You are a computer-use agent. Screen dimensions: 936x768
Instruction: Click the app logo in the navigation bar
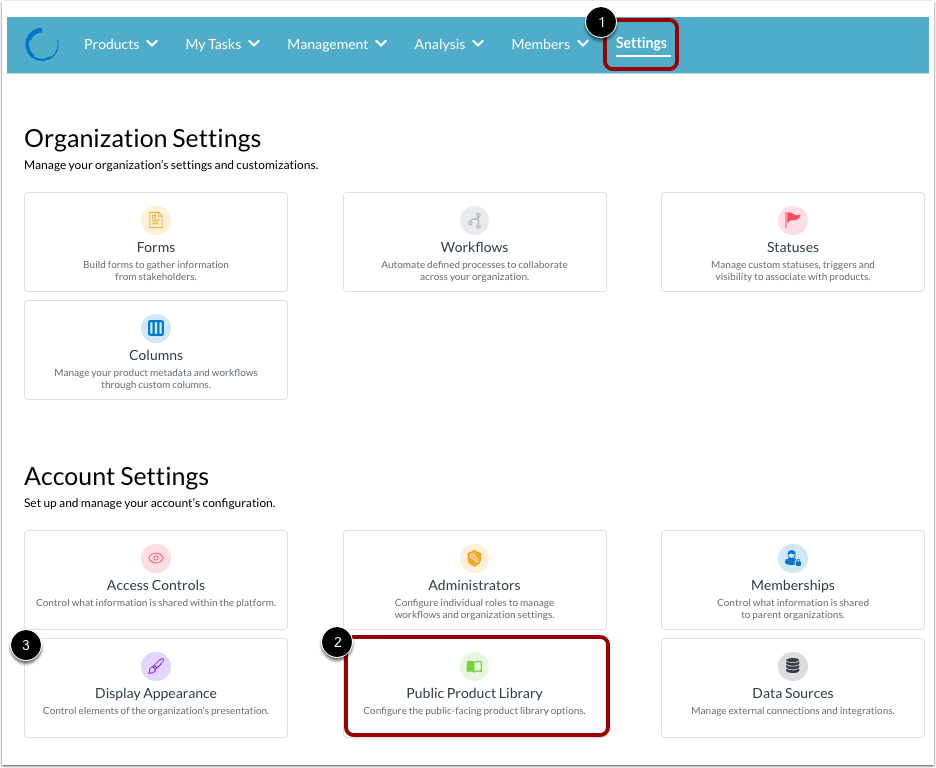(42, 44)
